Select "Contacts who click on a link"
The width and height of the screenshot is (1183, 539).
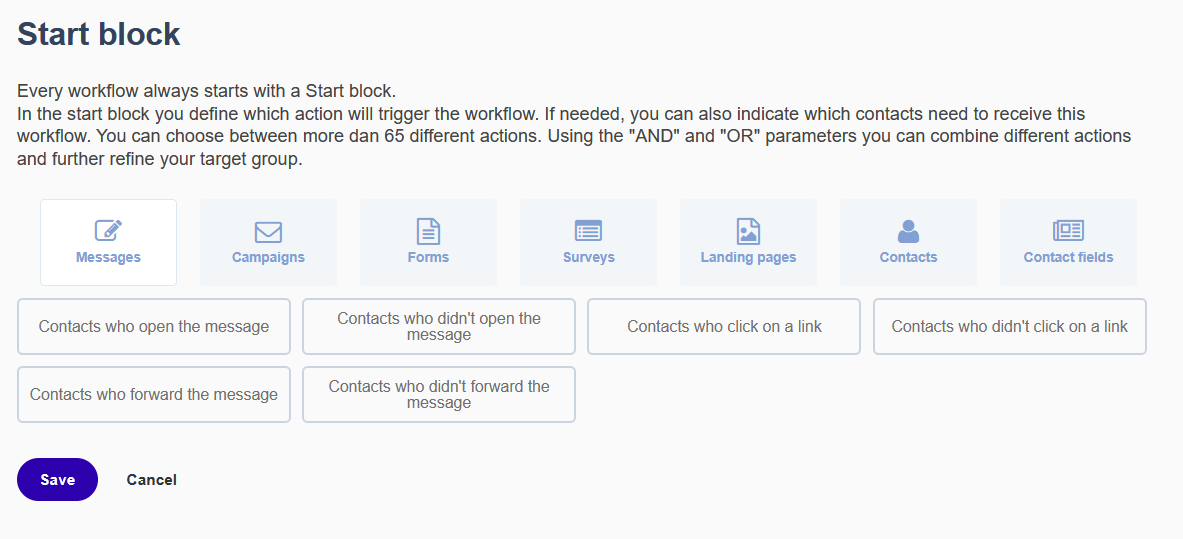[724, 327]
